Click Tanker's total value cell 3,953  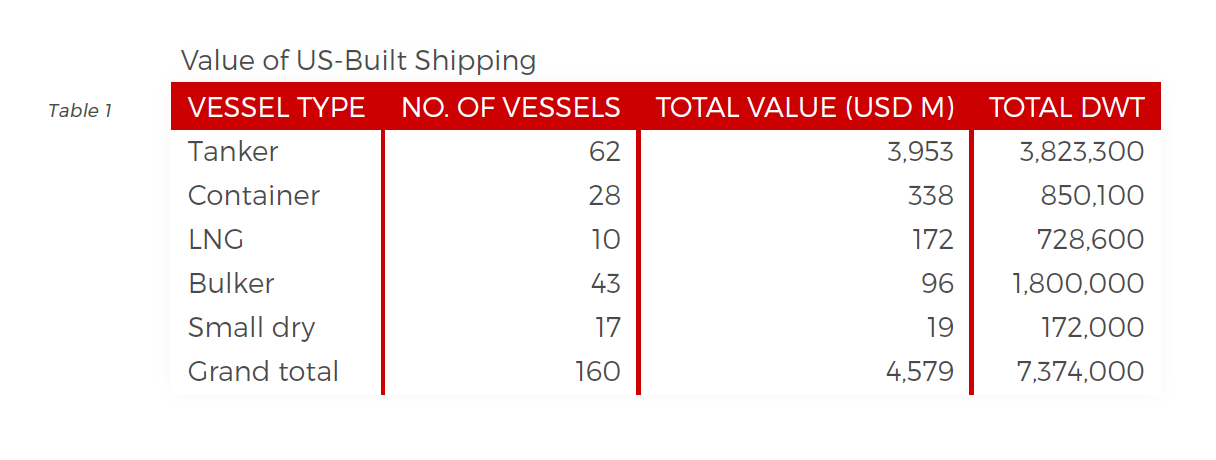pyautogui.click(x=921, y=152)
